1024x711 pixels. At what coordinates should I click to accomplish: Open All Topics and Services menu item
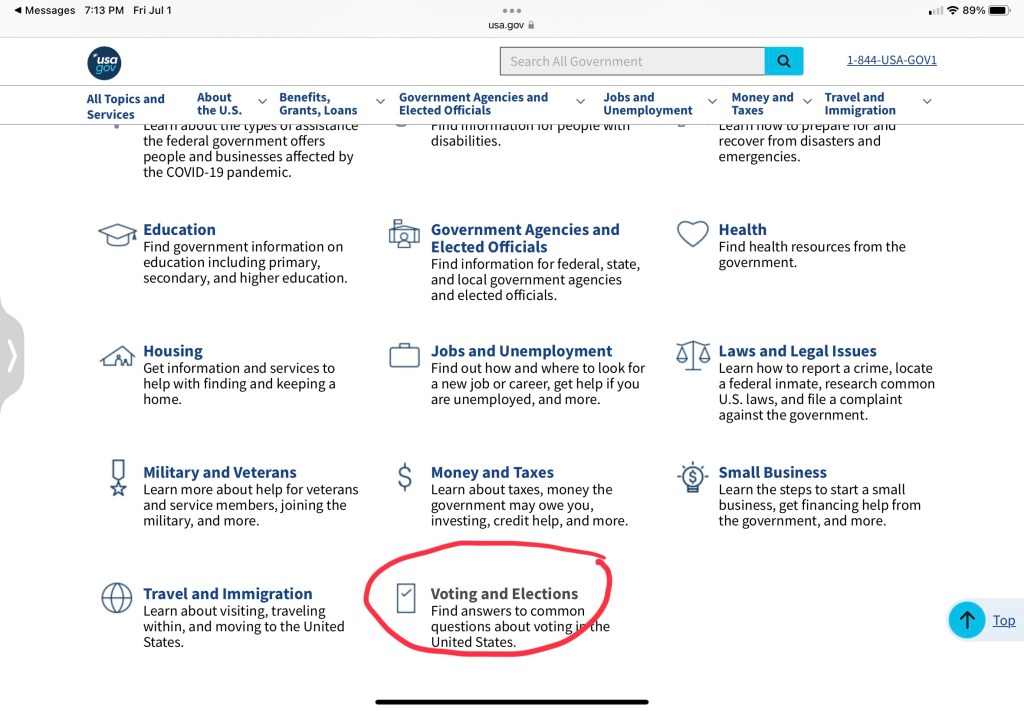pyautogui.click(x=125, y=106)
